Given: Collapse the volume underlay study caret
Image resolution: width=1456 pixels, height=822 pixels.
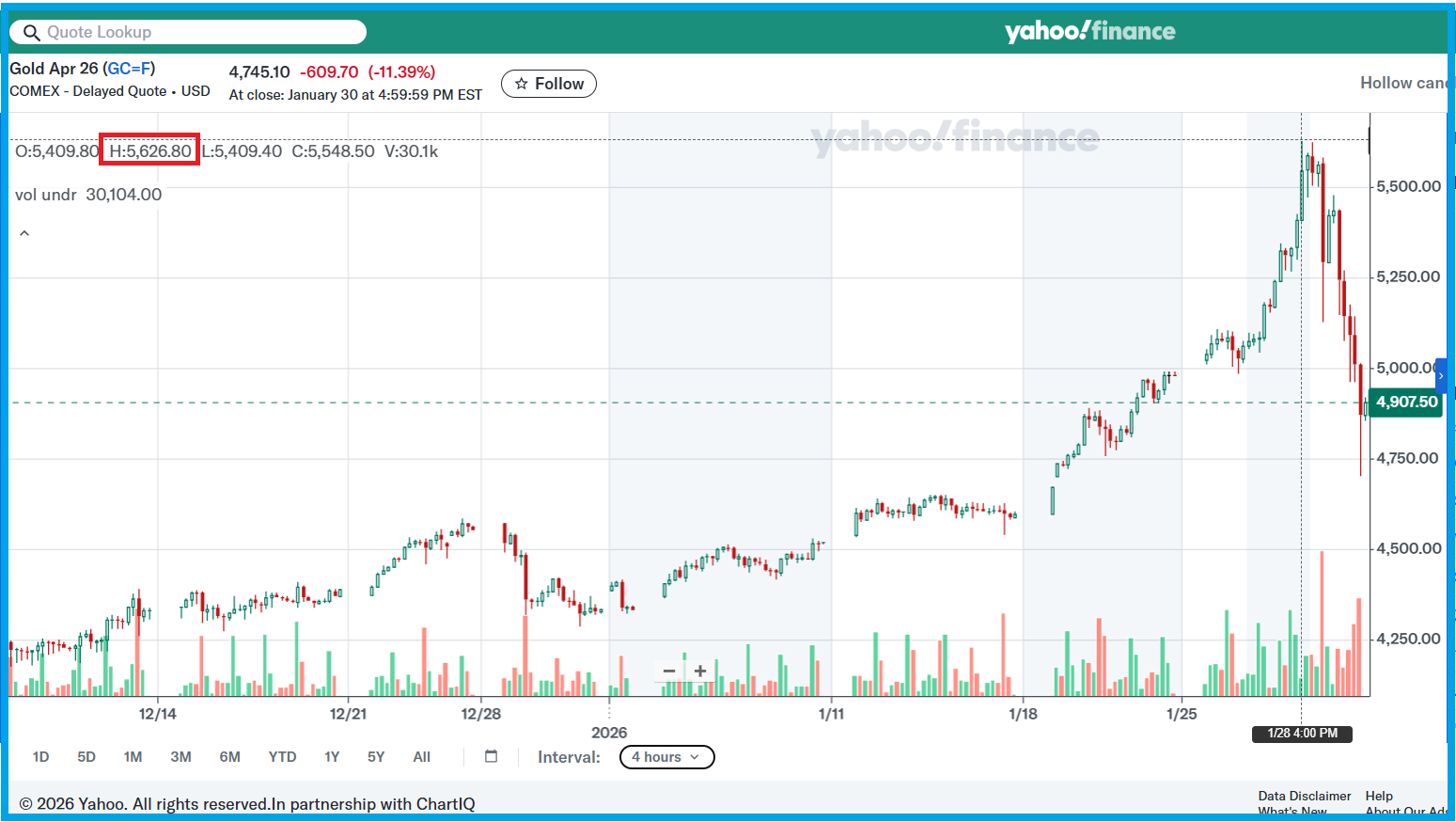Looking at the screenshot, I should [x=24, y=233].
